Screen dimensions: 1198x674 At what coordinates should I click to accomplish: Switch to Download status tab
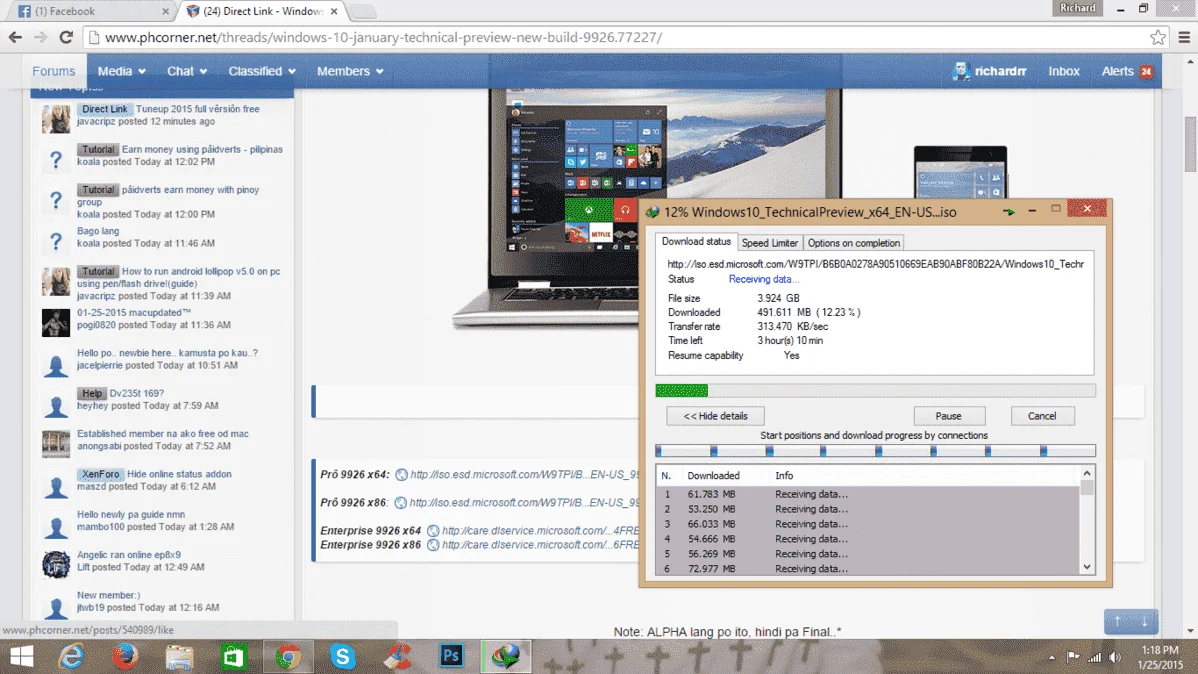point(696,241)
